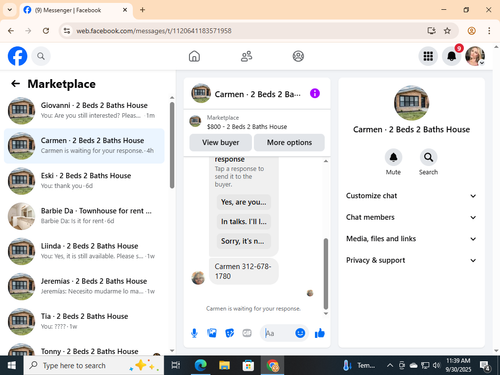The image size is (500, 375).
Task: Go back with browser back arrow
Action: point(11,31)
